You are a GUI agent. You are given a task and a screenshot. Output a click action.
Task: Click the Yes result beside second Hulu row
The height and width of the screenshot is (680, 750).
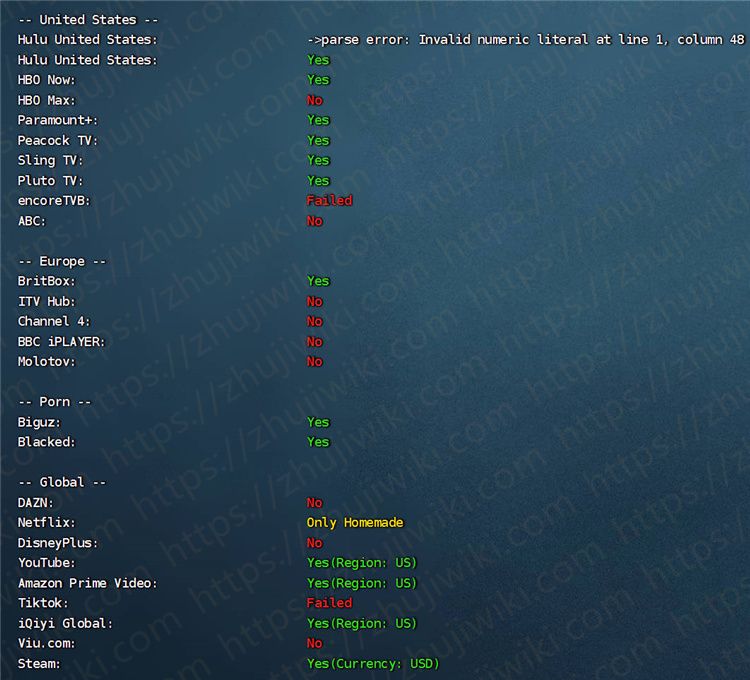[x=318, y=60]
